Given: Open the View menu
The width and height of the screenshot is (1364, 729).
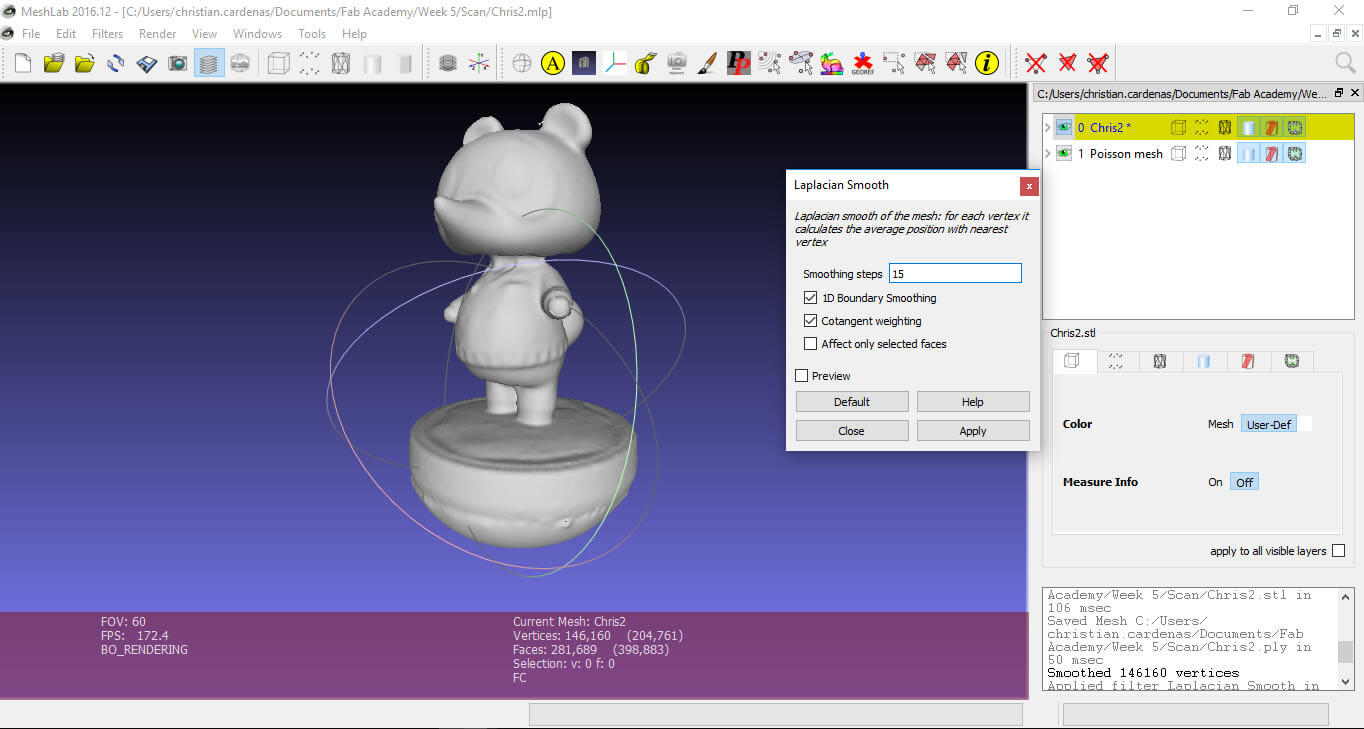Looking at the screenshot, I should pyautogui.click(x=204, y=33).
